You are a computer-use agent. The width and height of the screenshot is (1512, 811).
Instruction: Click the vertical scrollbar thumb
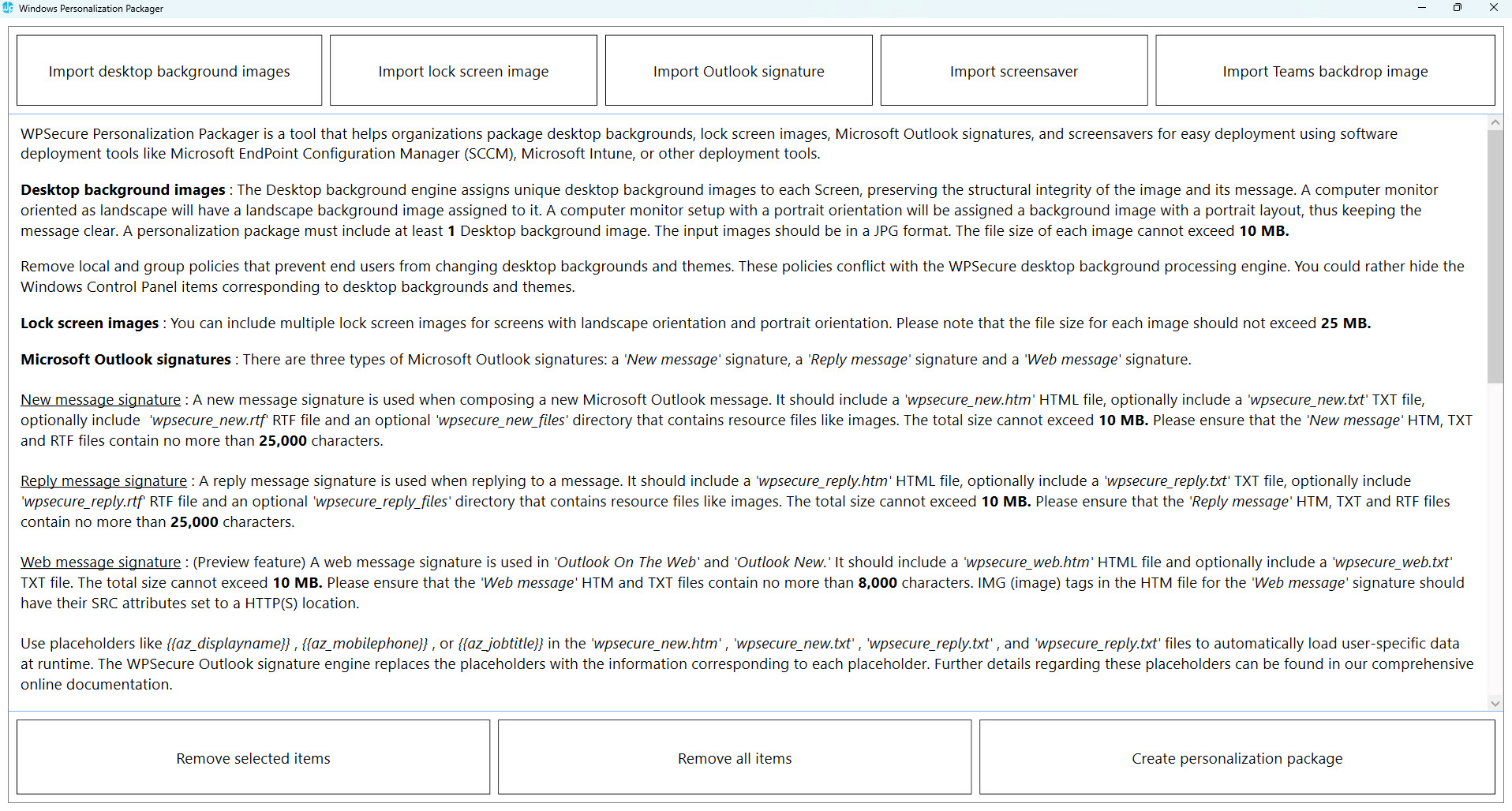[1495, 256]
